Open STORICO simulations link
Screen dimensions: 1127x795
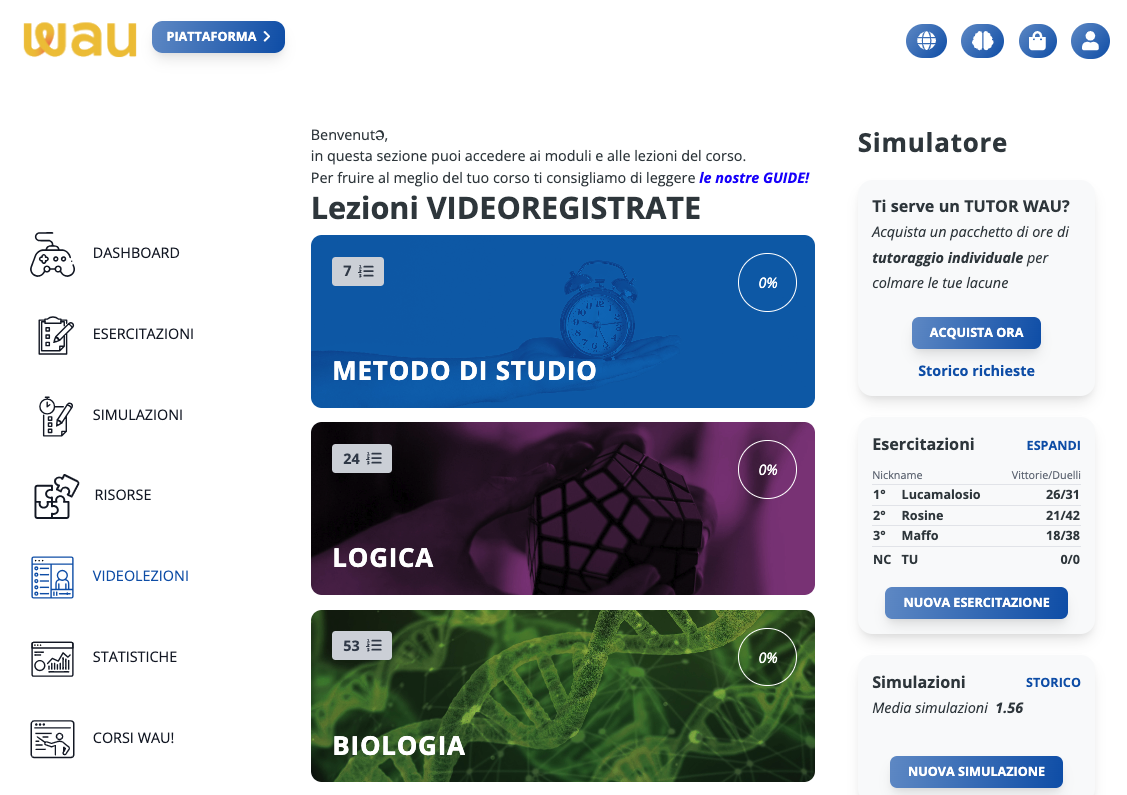pos(1053,682)
